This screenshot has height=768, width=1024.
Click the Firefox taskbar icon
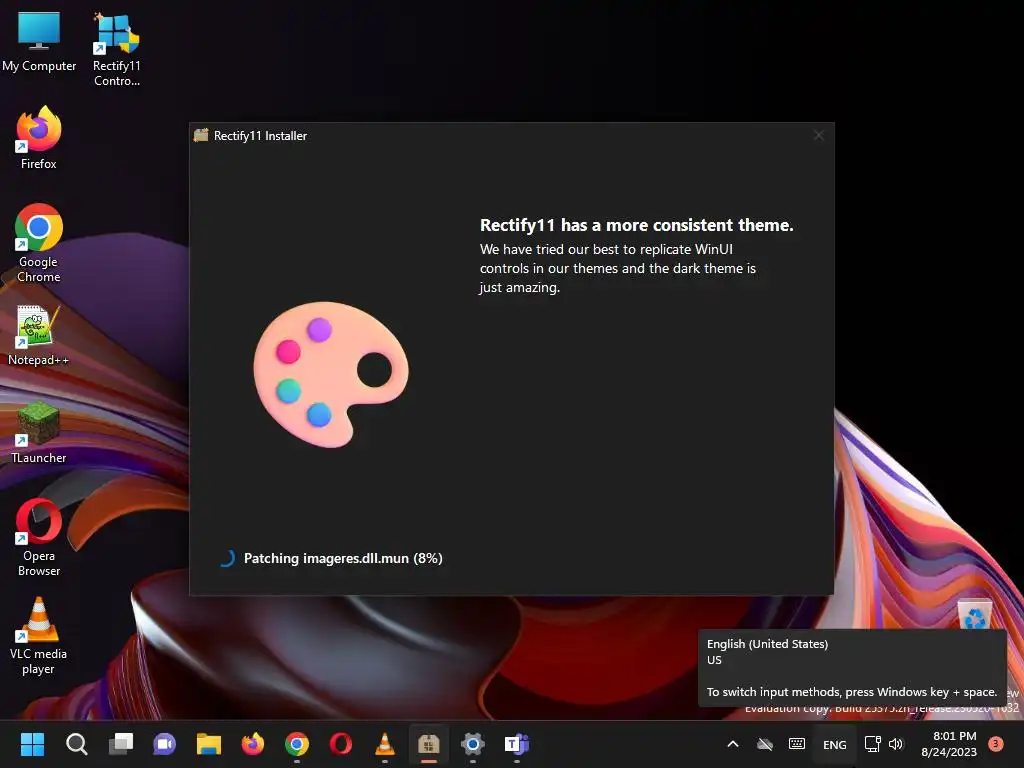click(253, 744)
